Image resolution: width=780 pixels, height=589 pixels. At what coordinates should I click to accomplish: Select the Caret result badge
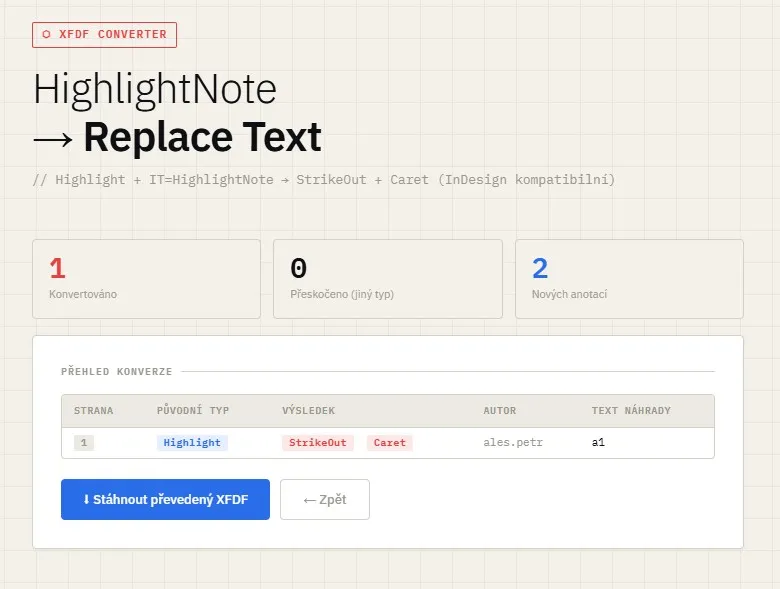tap(390, 443)
